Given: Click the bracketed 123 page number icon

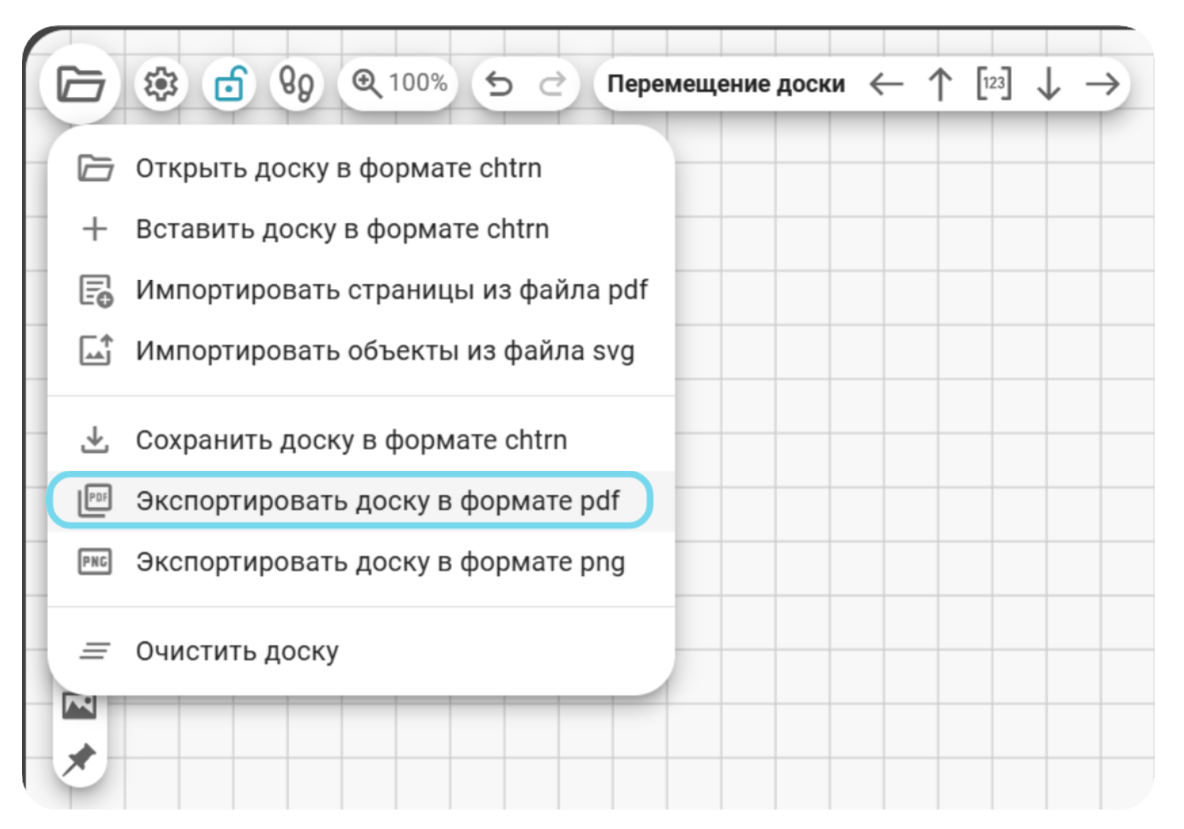Looking at the screenshot, I should [994, 83].
